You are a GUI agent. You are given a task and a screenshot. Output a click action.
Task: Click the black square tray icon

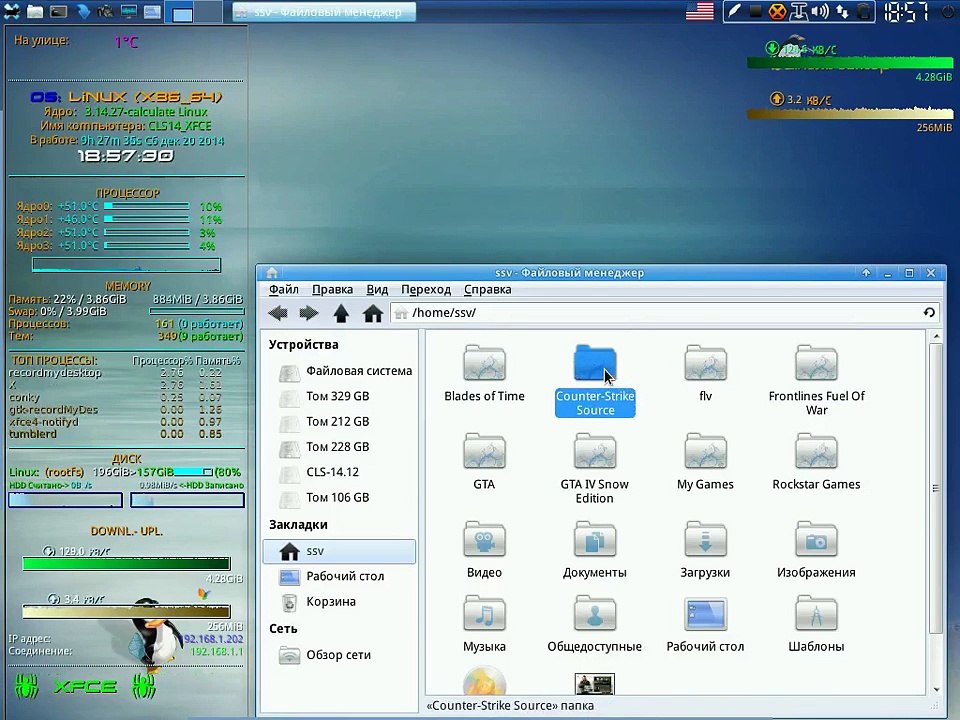click(756, 11)
